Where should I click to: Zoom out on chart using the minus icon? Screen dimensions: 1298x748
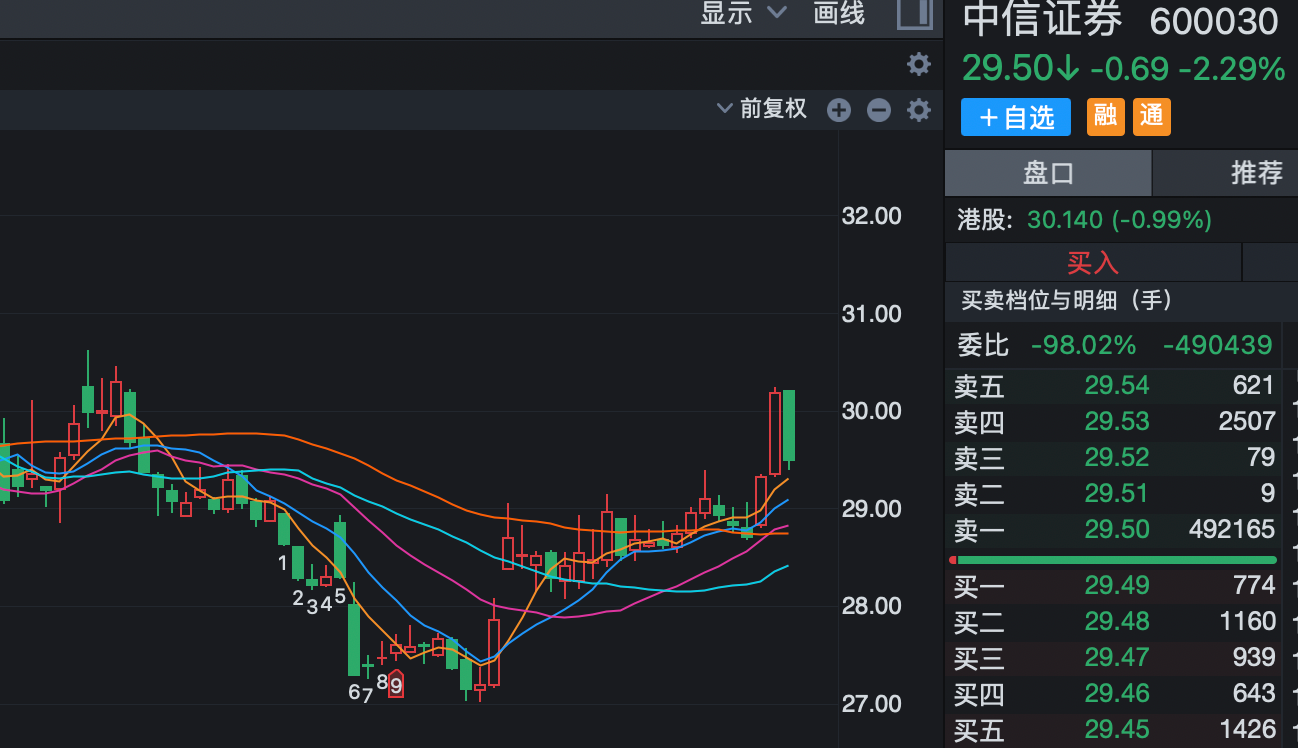click(x=878, y=110)
